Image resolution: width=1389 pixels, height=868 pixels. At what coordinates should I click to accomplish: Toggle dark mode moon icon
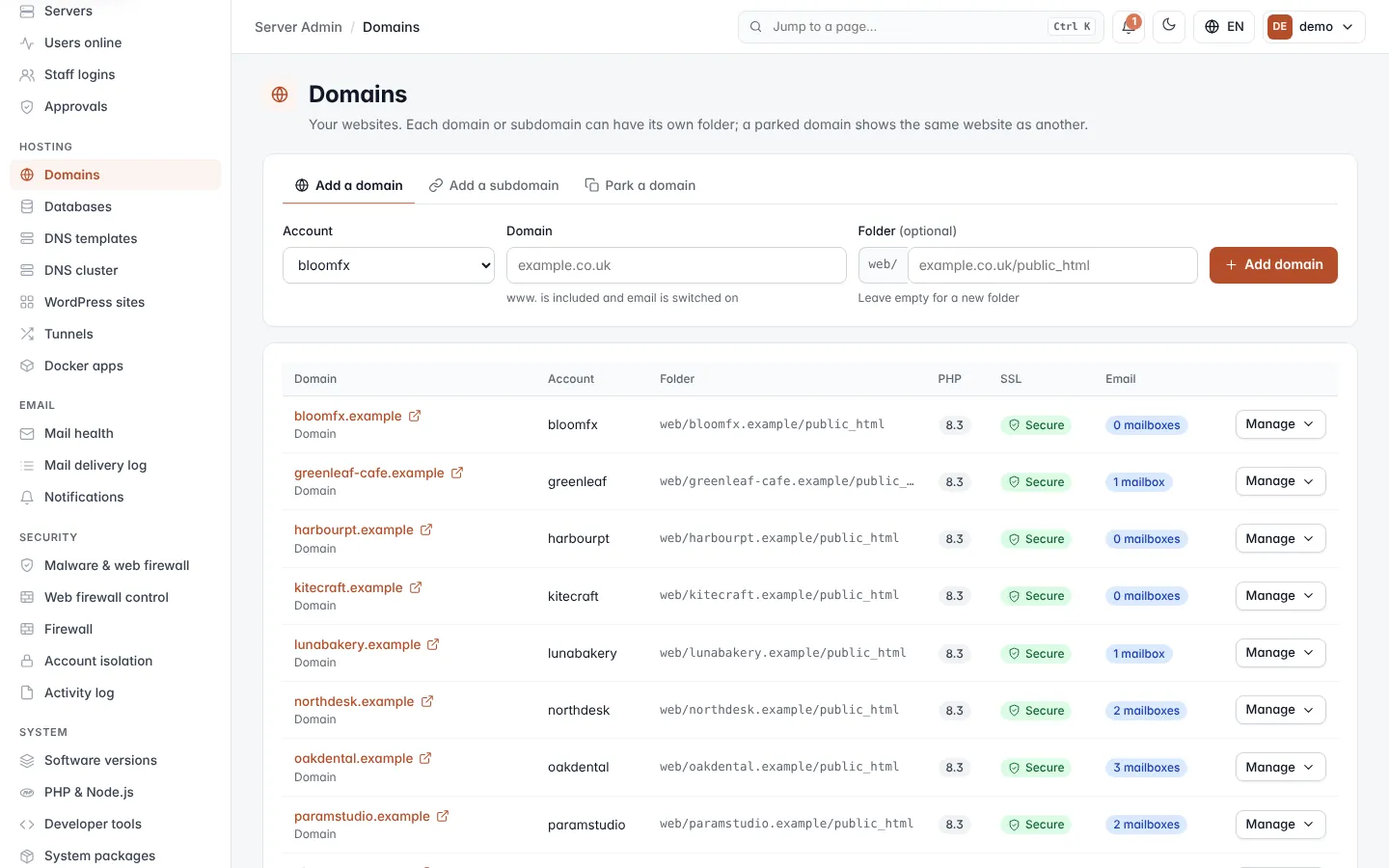click(x=1169, y=26)
